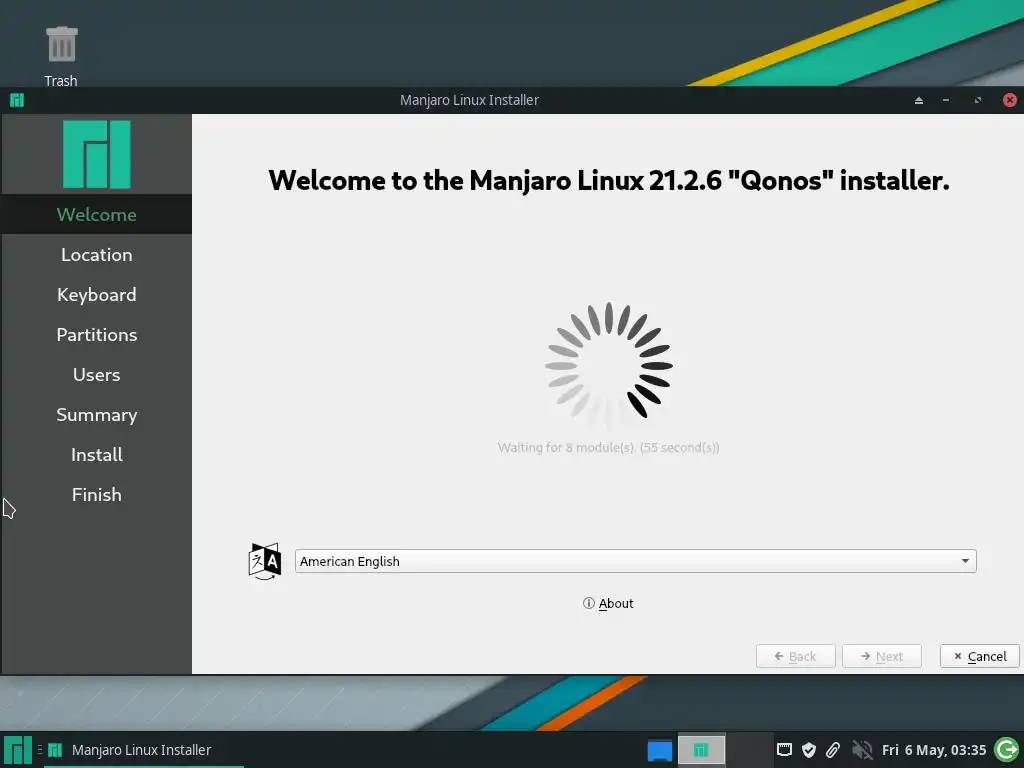Click the About link
The height and width of the screenshot is (768, 1024).
pyautogui.click(x=608, y=603)
